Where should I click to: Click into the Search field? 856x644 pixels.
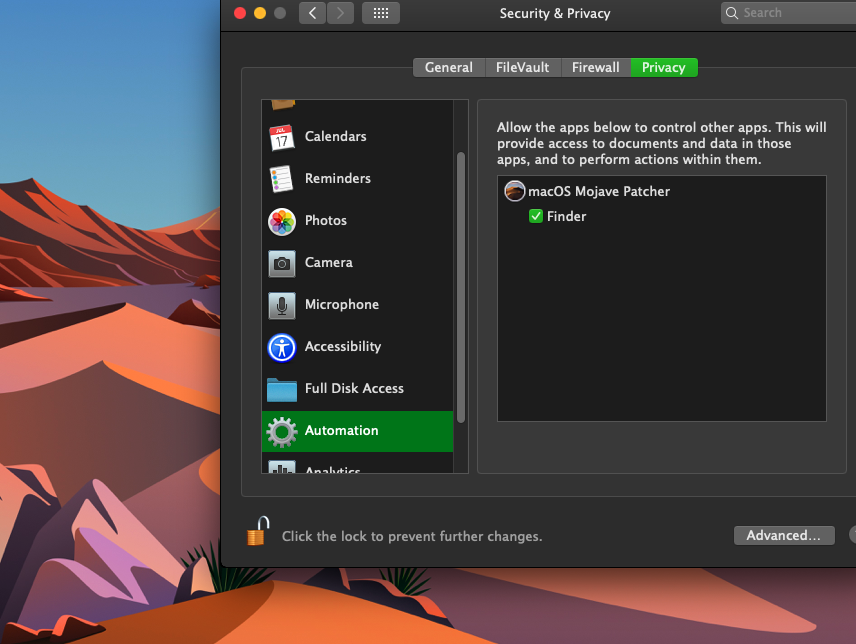point(788,13)
